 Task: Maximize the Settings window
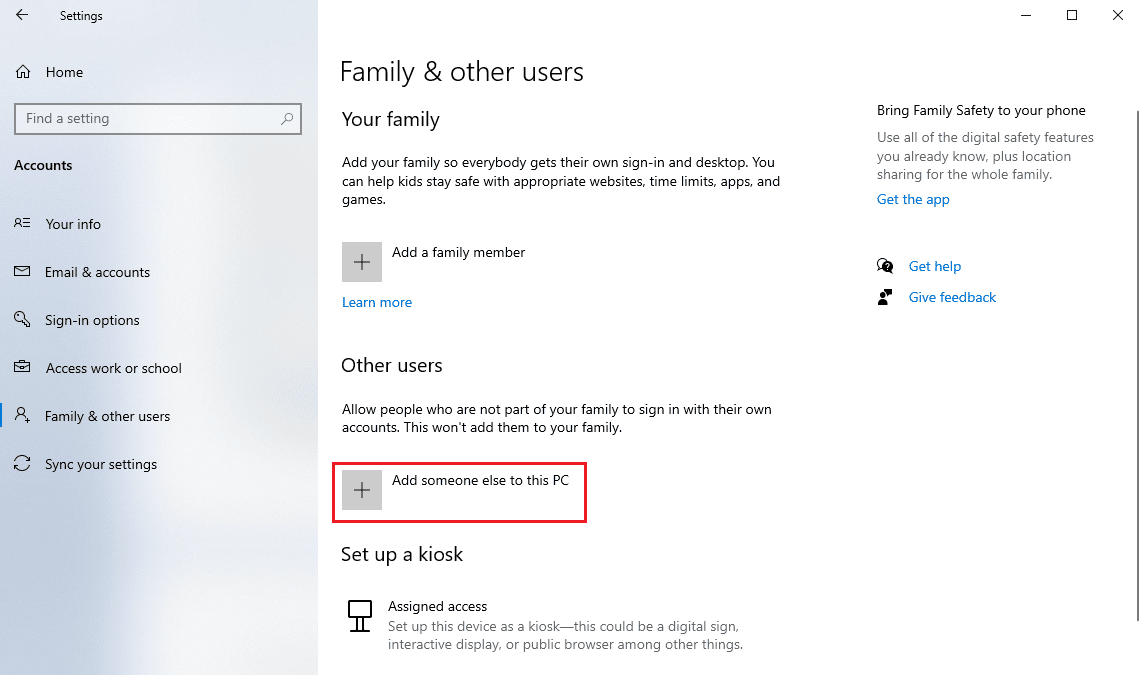pyautogui.click(x=1072, y=15)
